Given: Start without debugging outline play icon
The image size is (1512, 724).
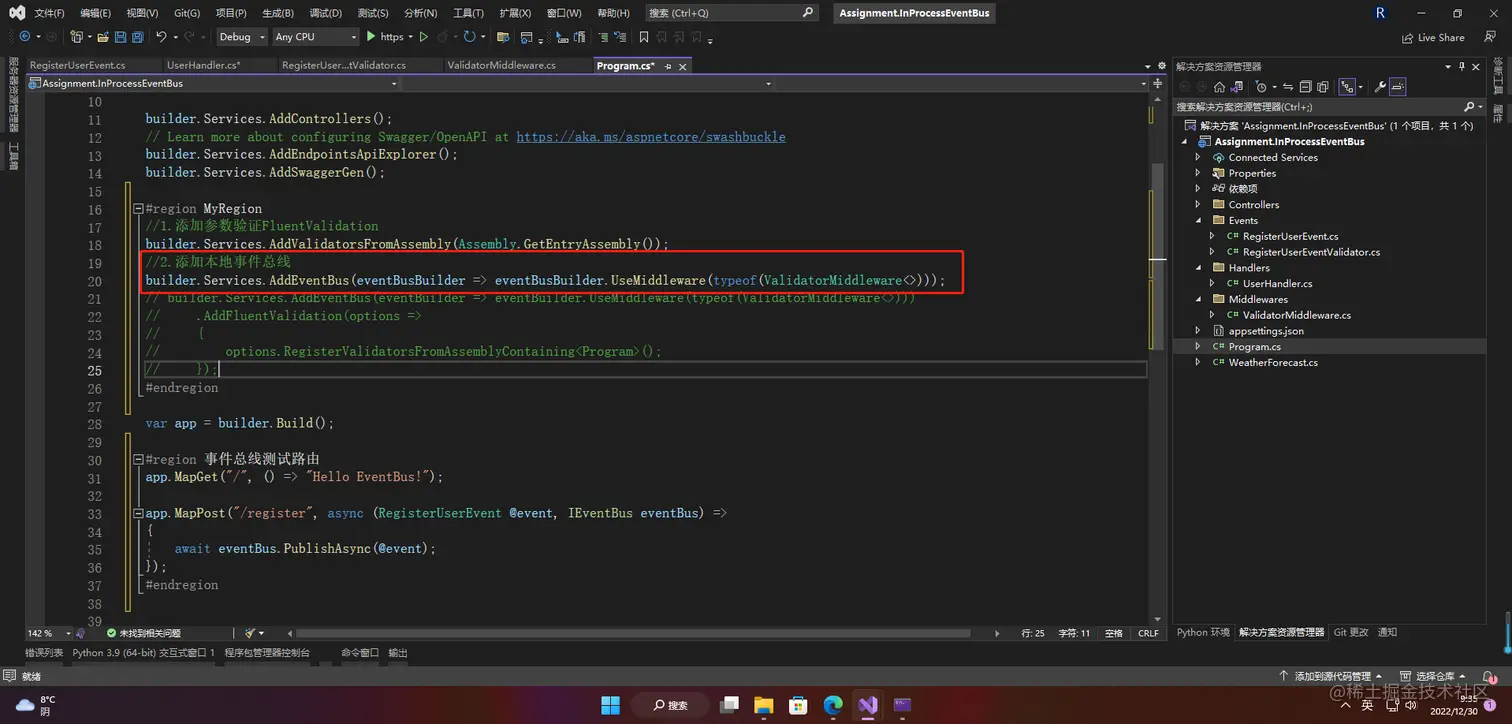Looking at the screenshot, I should pos(424,37).
